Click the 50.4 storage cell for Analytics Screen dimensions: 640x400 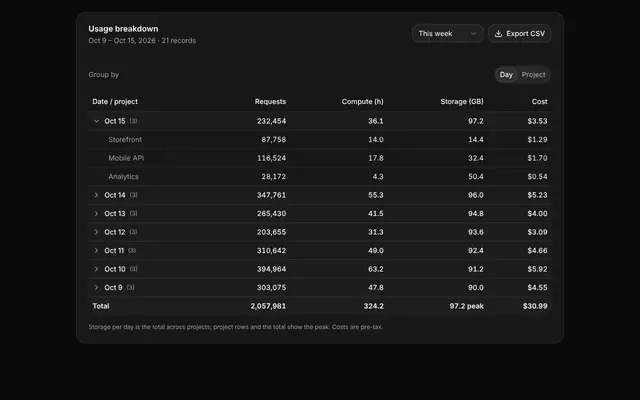pyautogui.click(x=476, y=177)
